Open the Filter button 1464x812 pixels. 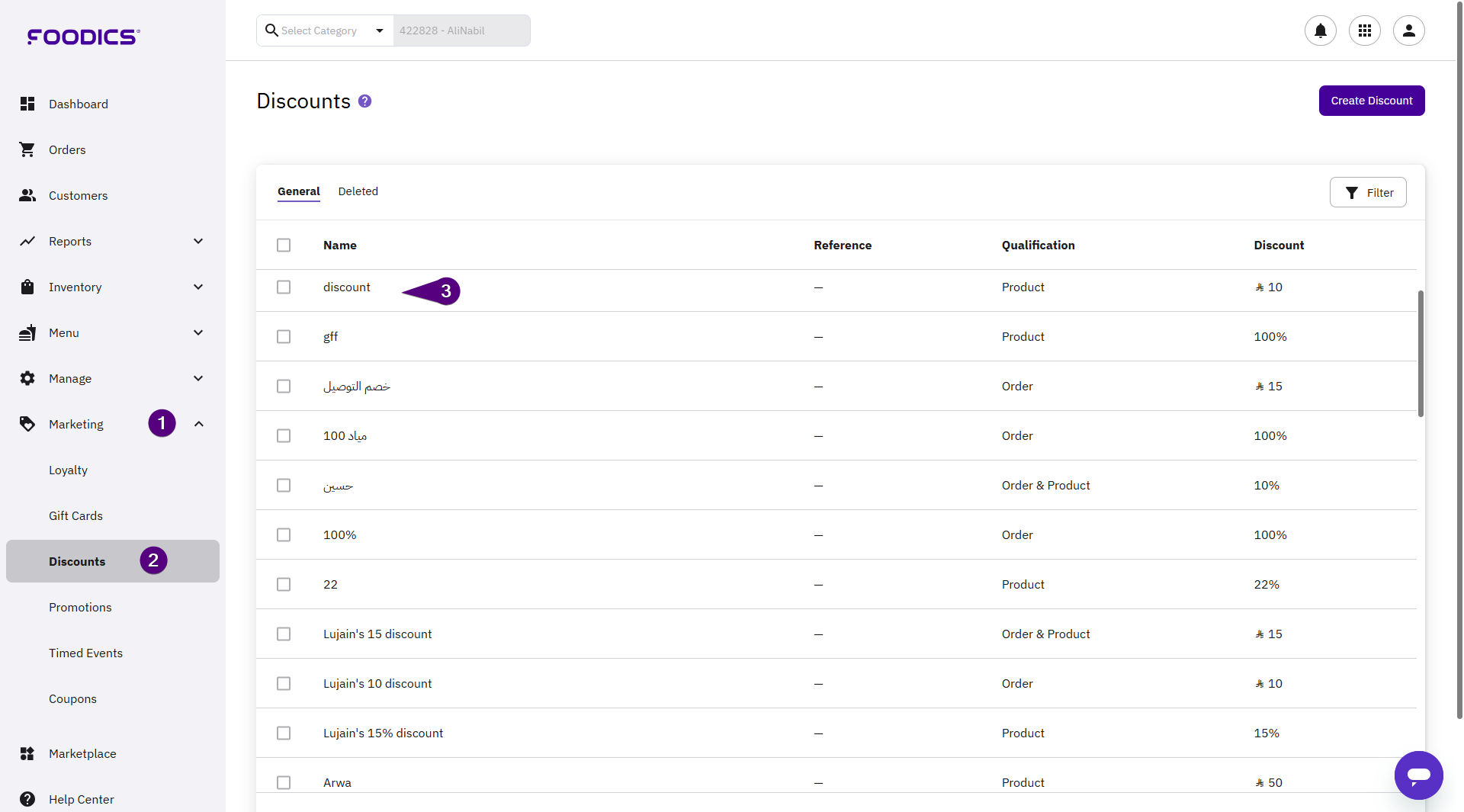point(1368,193)
